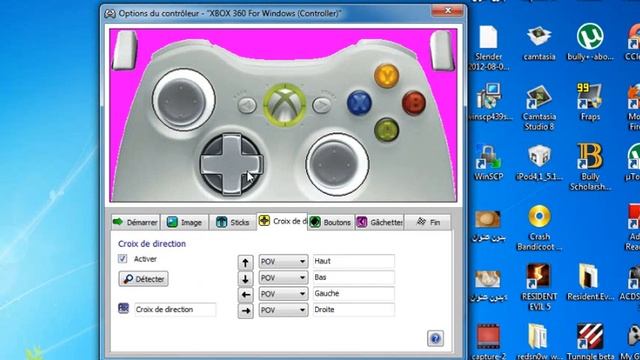Click the left analog stick on controller

[x=183, y=100]
